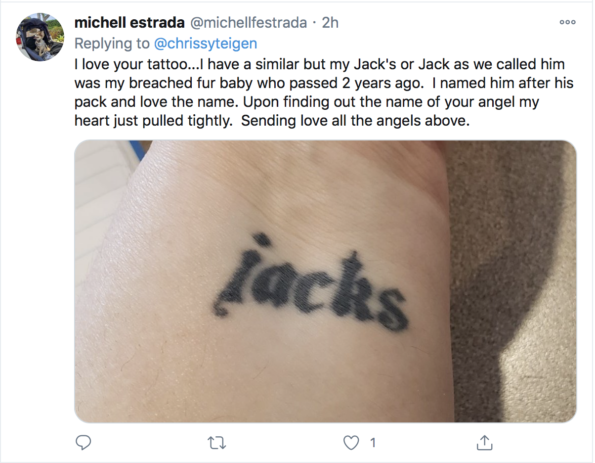Select the 'Replying to' label

[x=112, y=44]
